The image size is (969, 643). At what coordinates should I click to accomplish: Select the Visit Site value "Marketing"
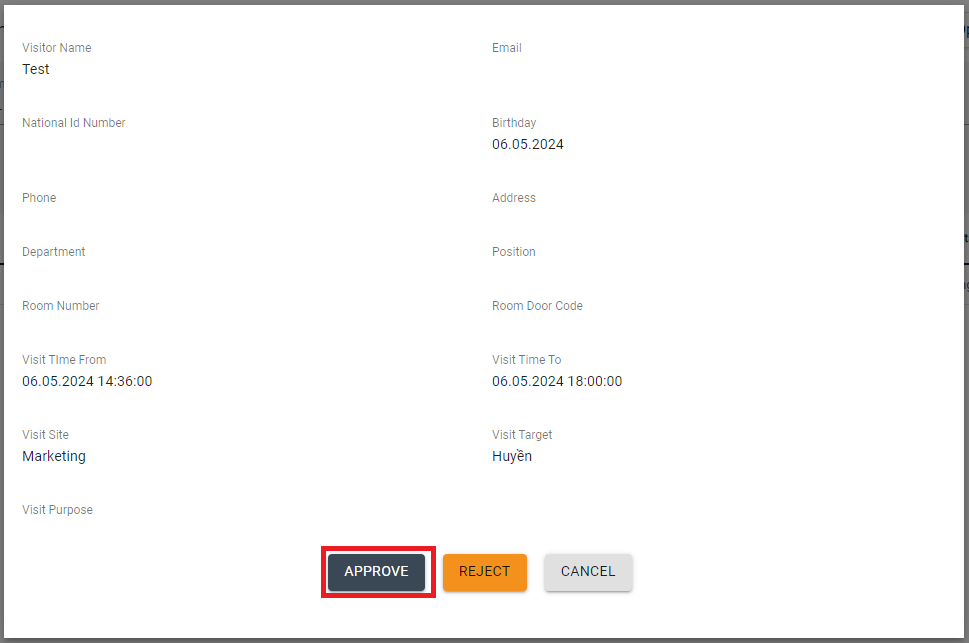[54, 457]
